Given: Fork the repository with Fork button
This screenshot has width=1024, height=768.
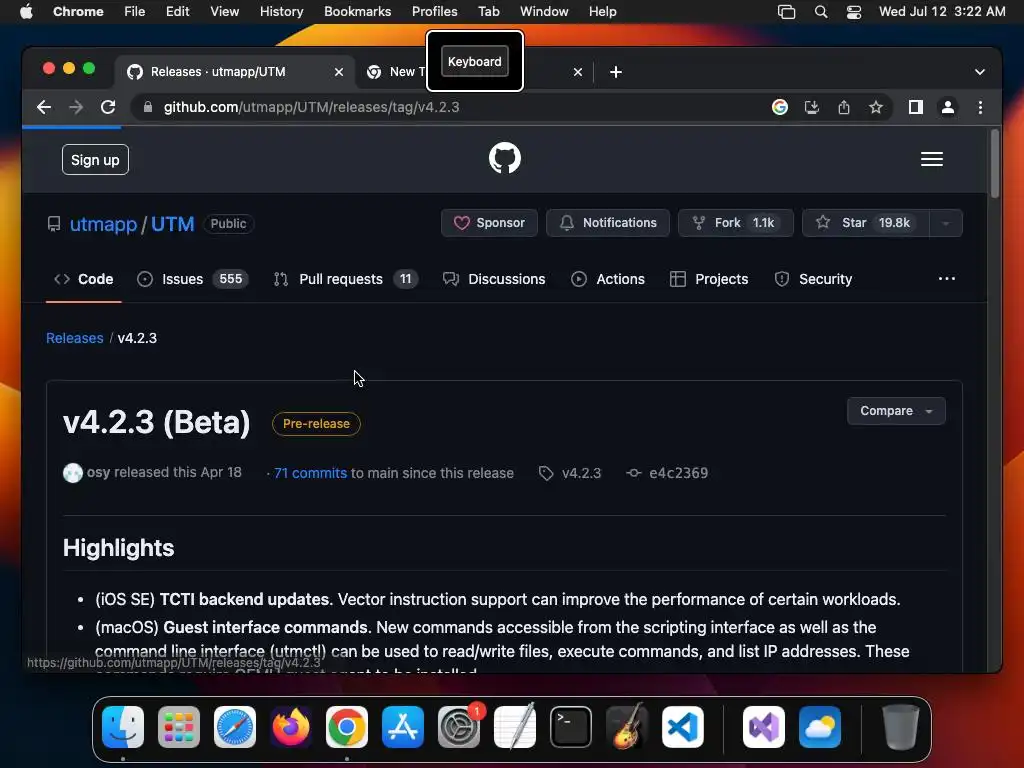Looking at the screenshot, I should coord(735,223).
